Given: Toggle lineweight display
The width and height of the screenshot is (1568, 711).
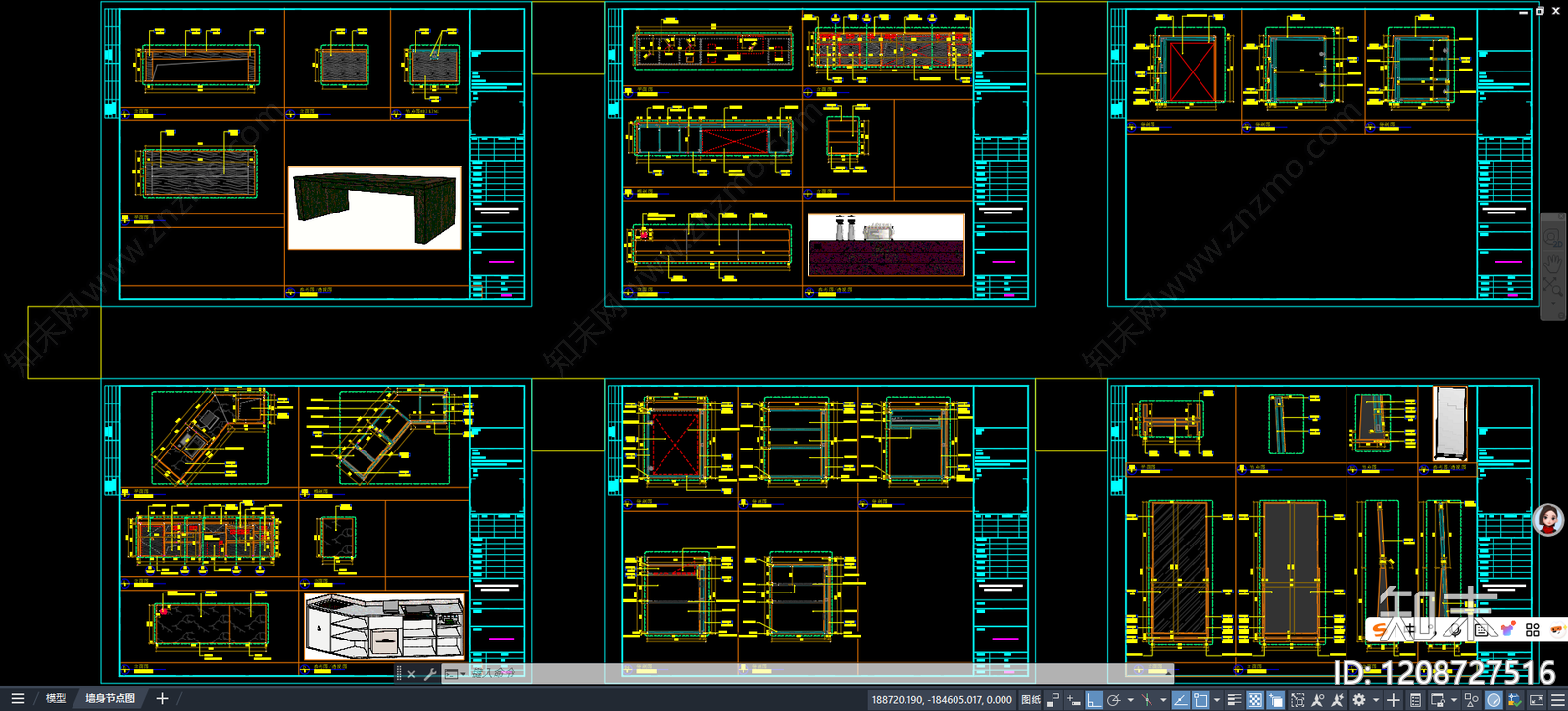Looking at the screenshot, I should click(x=1235, y=700).
